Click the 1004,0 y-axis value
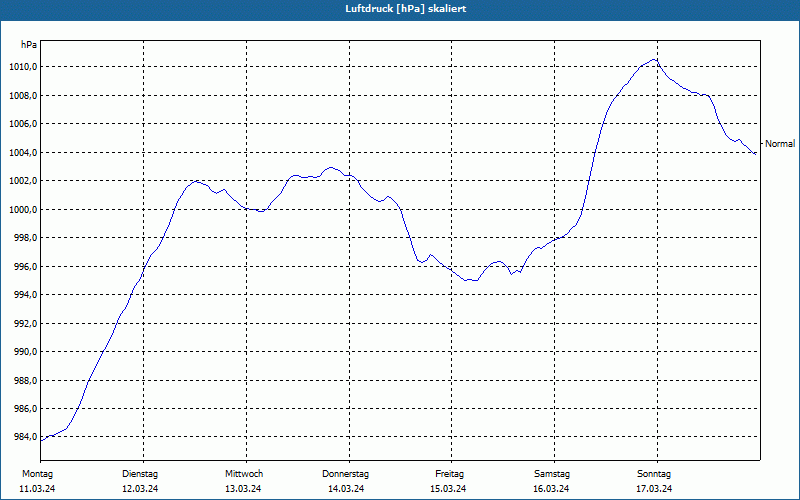 click(21, 153)
